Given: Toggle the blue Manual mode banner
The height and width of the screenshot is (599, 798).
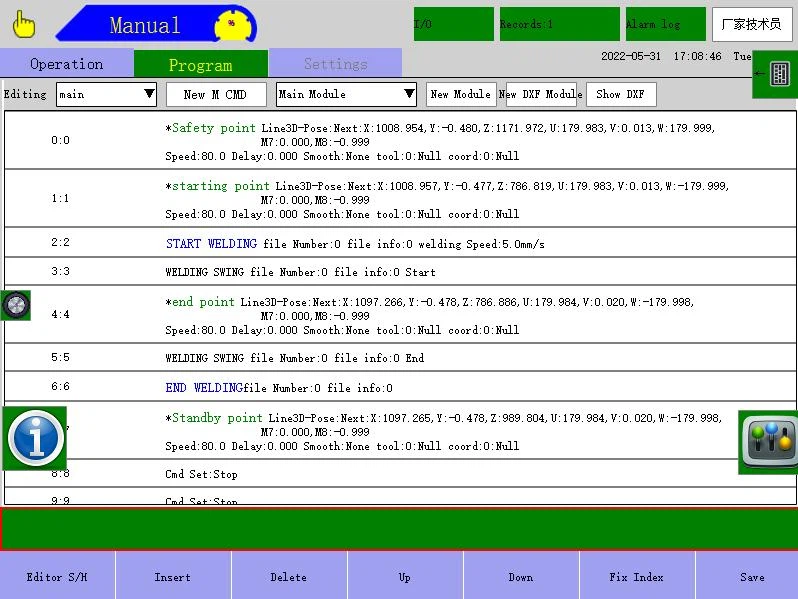Looking at the screenshot, I should click(x=144, y=25).
